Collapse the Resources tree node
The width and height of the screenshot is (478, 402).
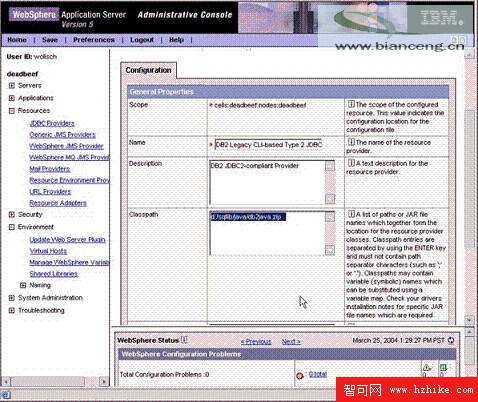12,111
